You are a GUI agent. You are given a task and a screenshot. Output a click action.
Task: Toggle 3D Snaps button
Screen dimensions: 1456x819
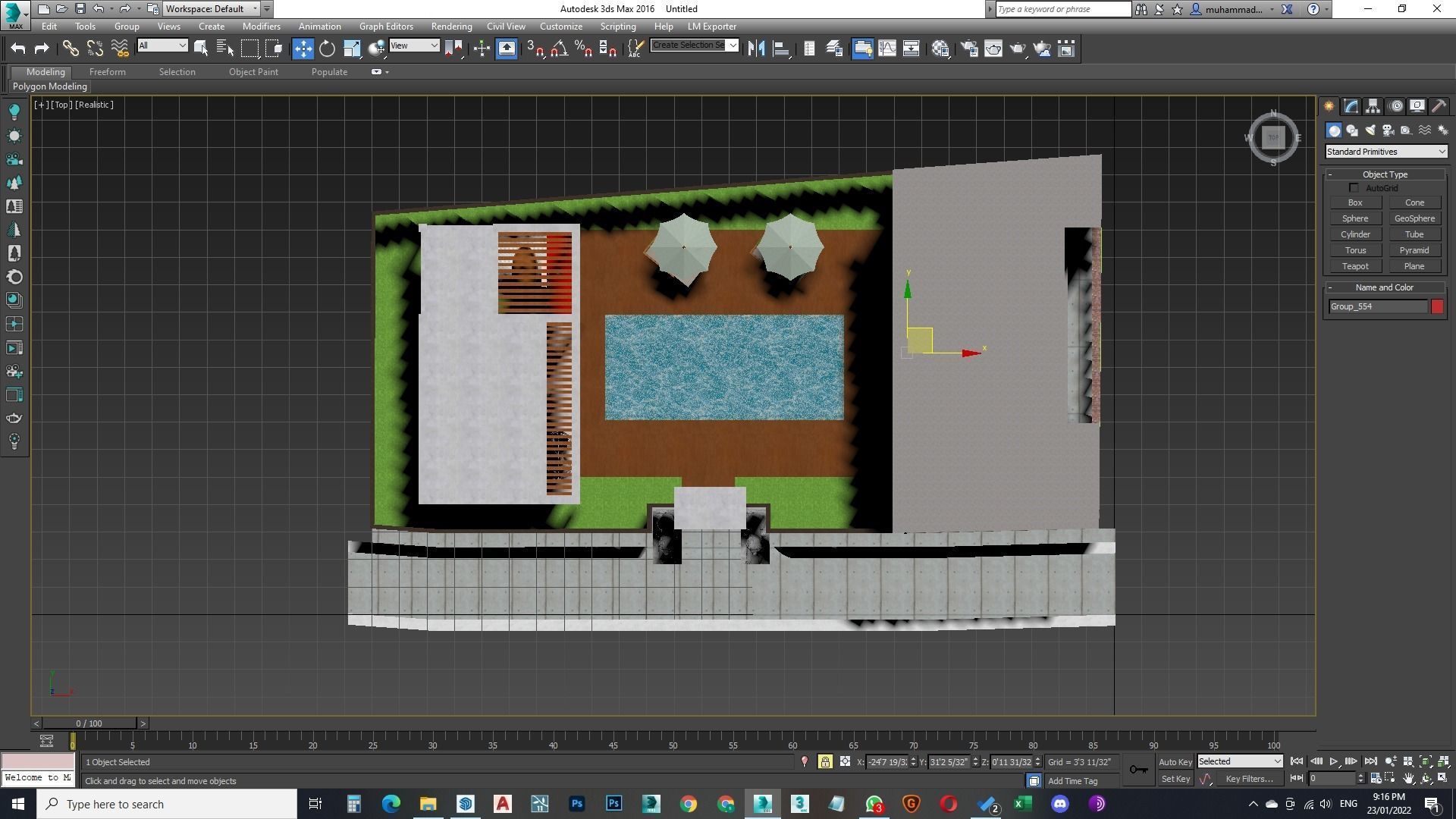(x=535, y=49)
